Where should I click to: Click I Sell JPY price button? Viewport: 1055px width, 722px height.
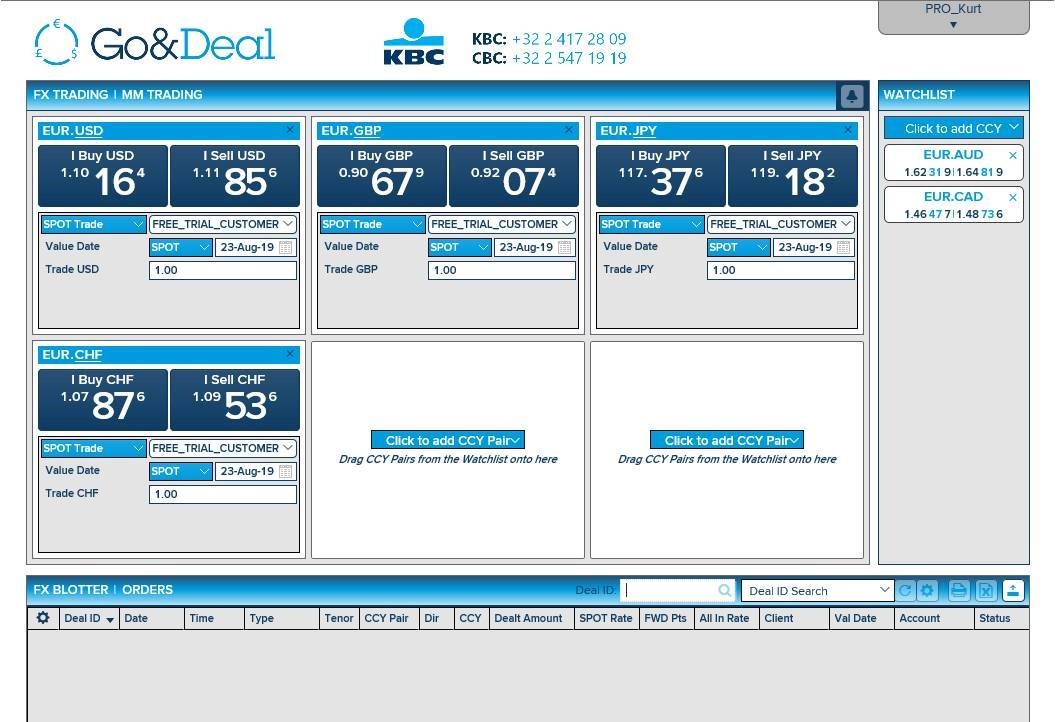click(793, 176)
